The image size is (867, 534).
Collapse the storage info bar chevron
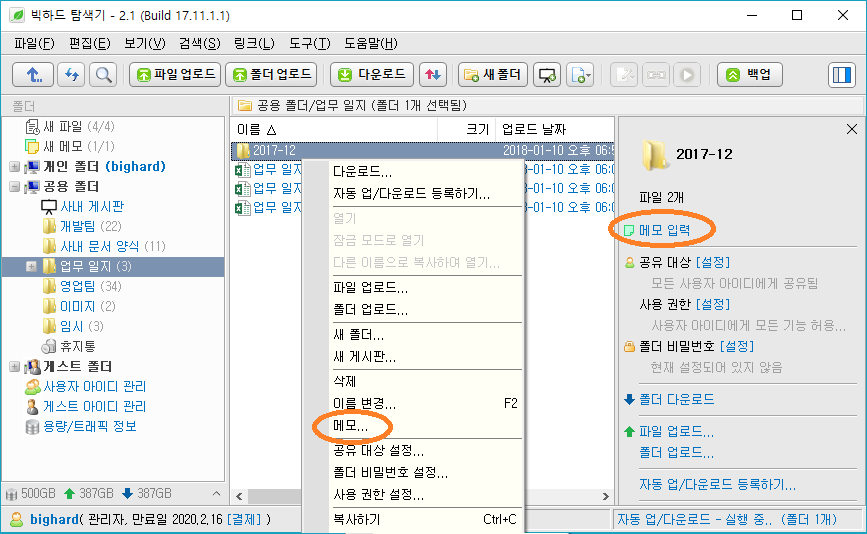(x=216, y=493)
